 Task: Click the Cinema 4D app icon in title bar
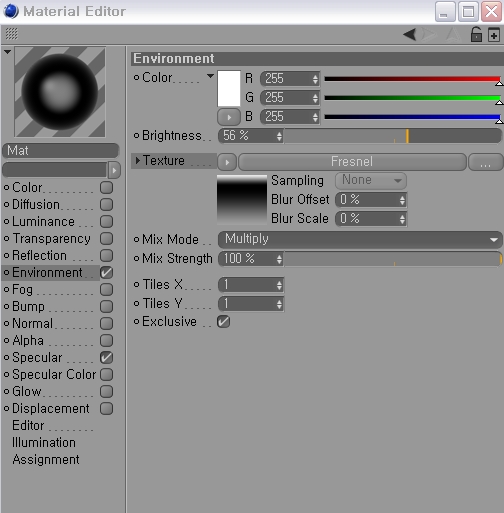pos(11,11)
